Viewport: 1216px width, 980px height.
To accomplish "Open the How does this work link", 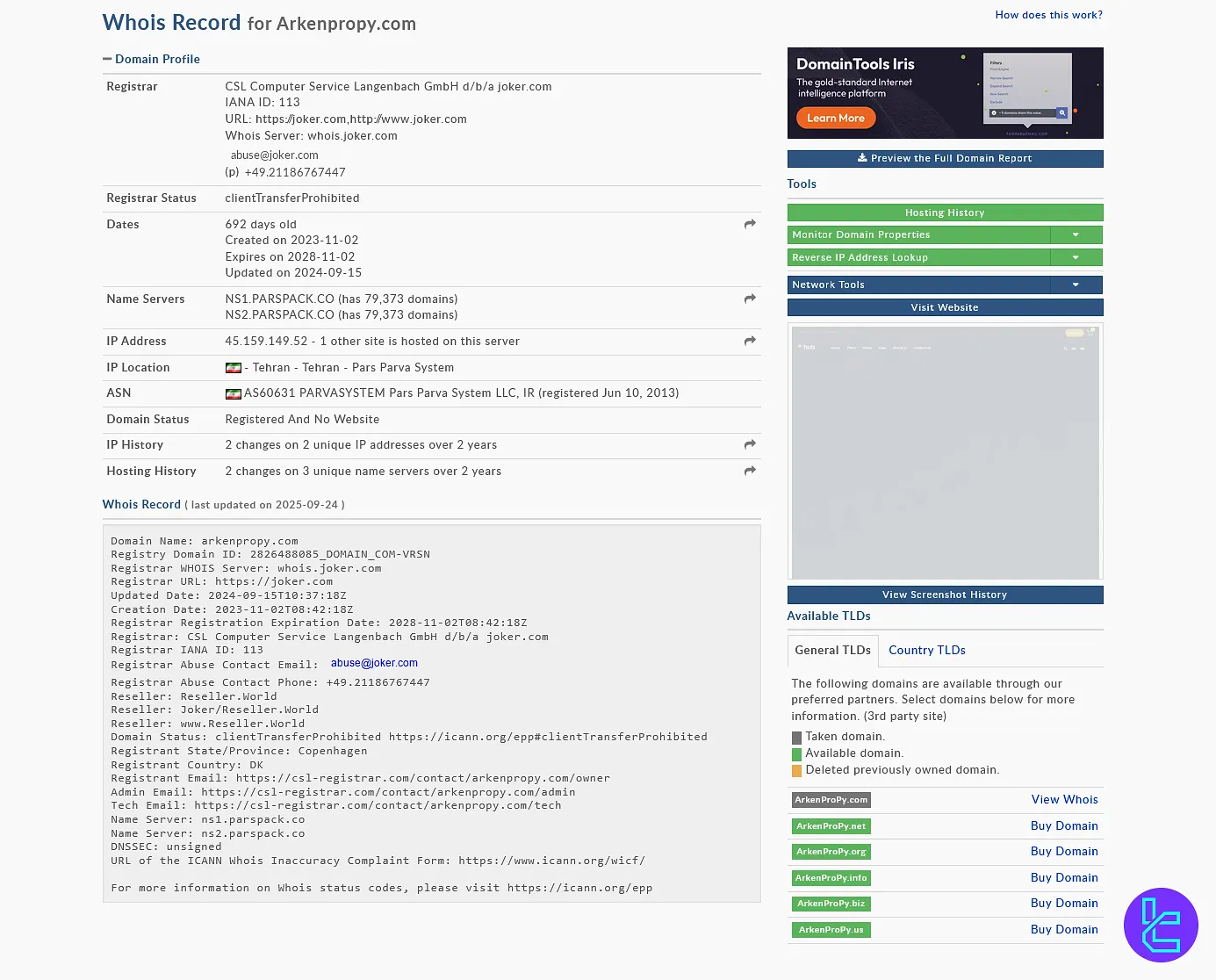I will (1048, 15).
